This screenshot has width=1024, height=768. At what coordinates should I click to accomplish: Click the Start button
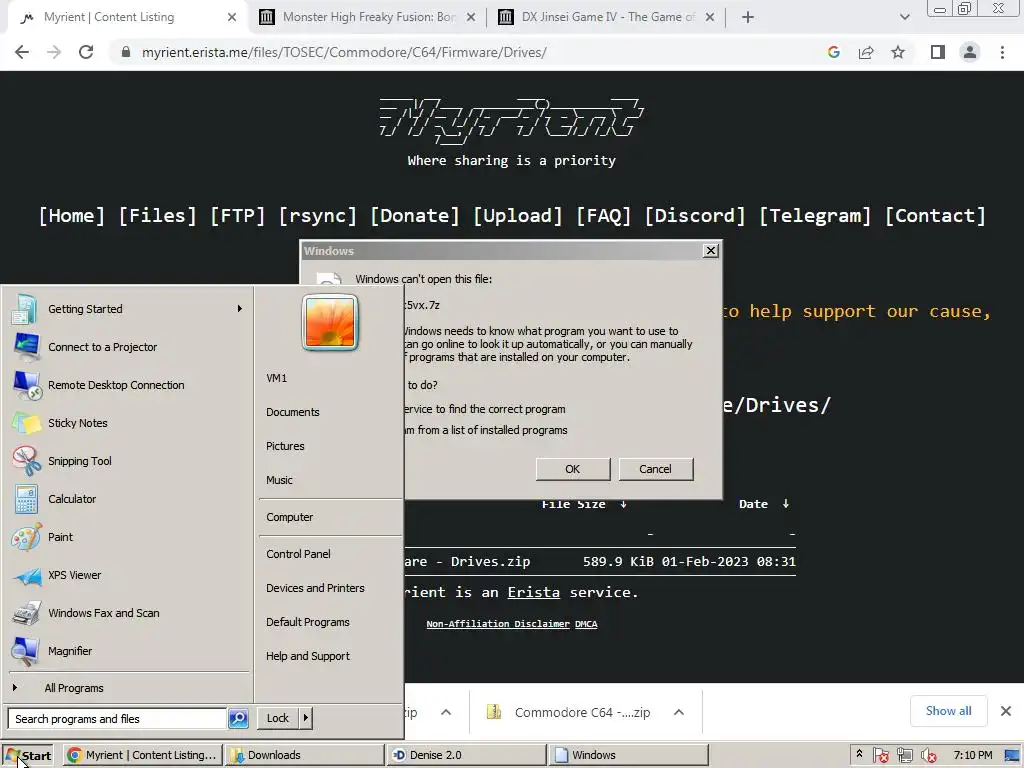tap(27, 755)
